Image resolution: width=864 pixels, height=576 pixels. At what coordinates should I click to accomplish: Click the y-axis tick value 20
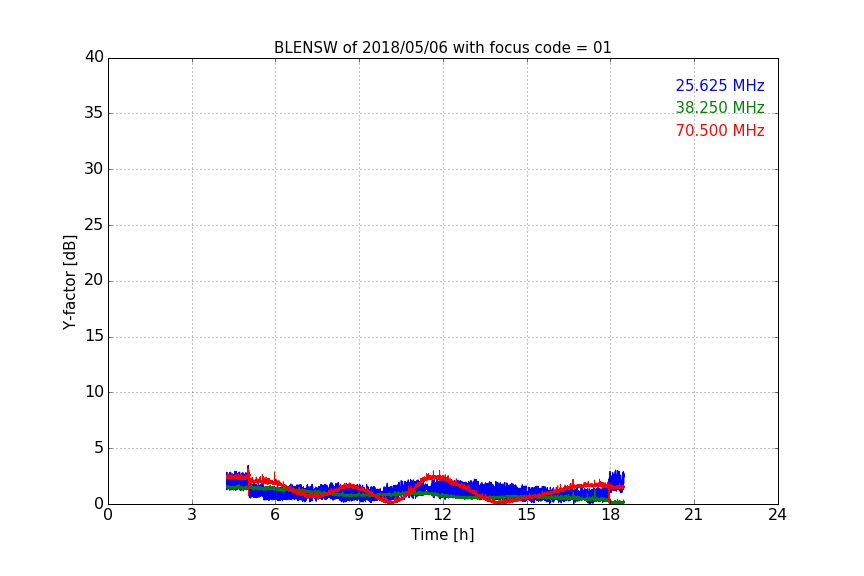point(94,280)
